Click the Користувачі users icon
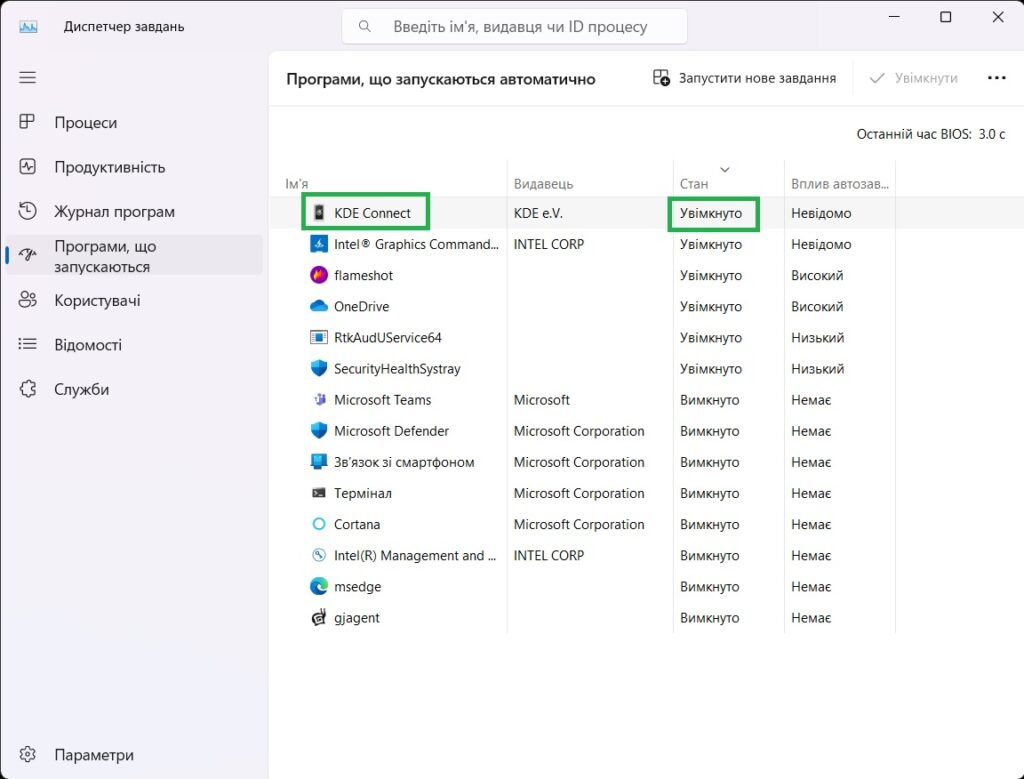The height and width of the screenshot is (779, 1024). pyautogui.click(x=27, y=300)
